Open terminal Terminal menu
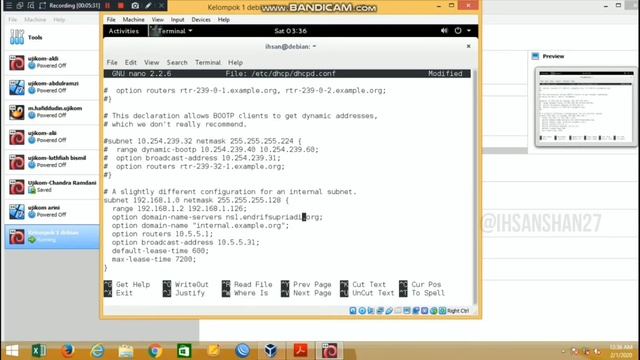The image size is (640, 360). (x=208, y=62)
